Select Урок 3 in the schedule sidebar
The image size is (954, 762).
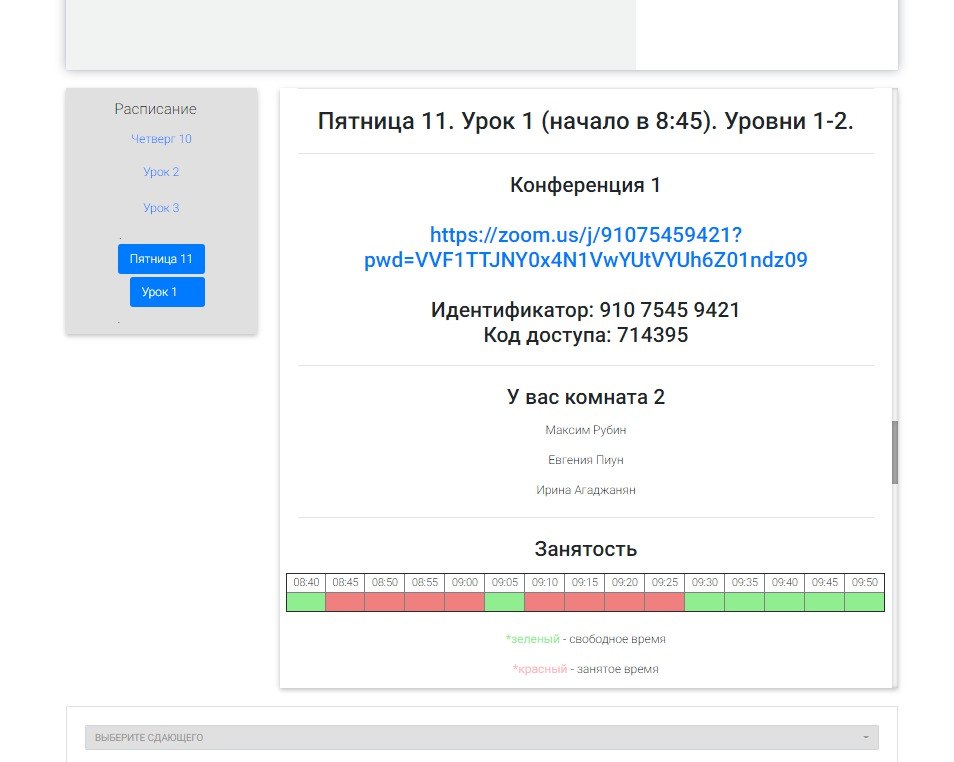pyautogui.click(x=161, y=208)
